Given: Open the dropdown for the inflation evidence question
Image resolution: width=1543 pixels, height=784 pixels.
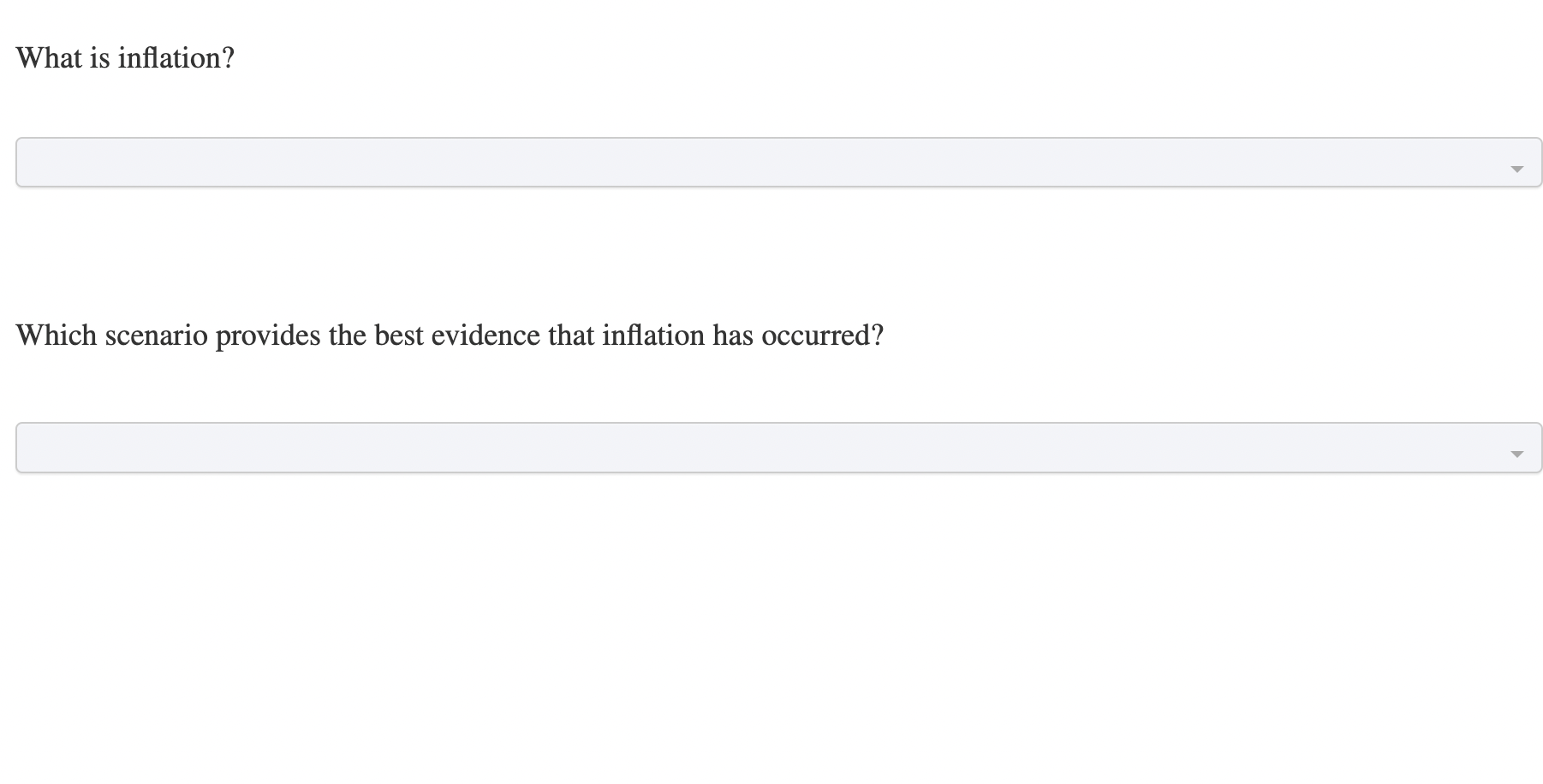Looking at the screenshot, I should point(771,447).
